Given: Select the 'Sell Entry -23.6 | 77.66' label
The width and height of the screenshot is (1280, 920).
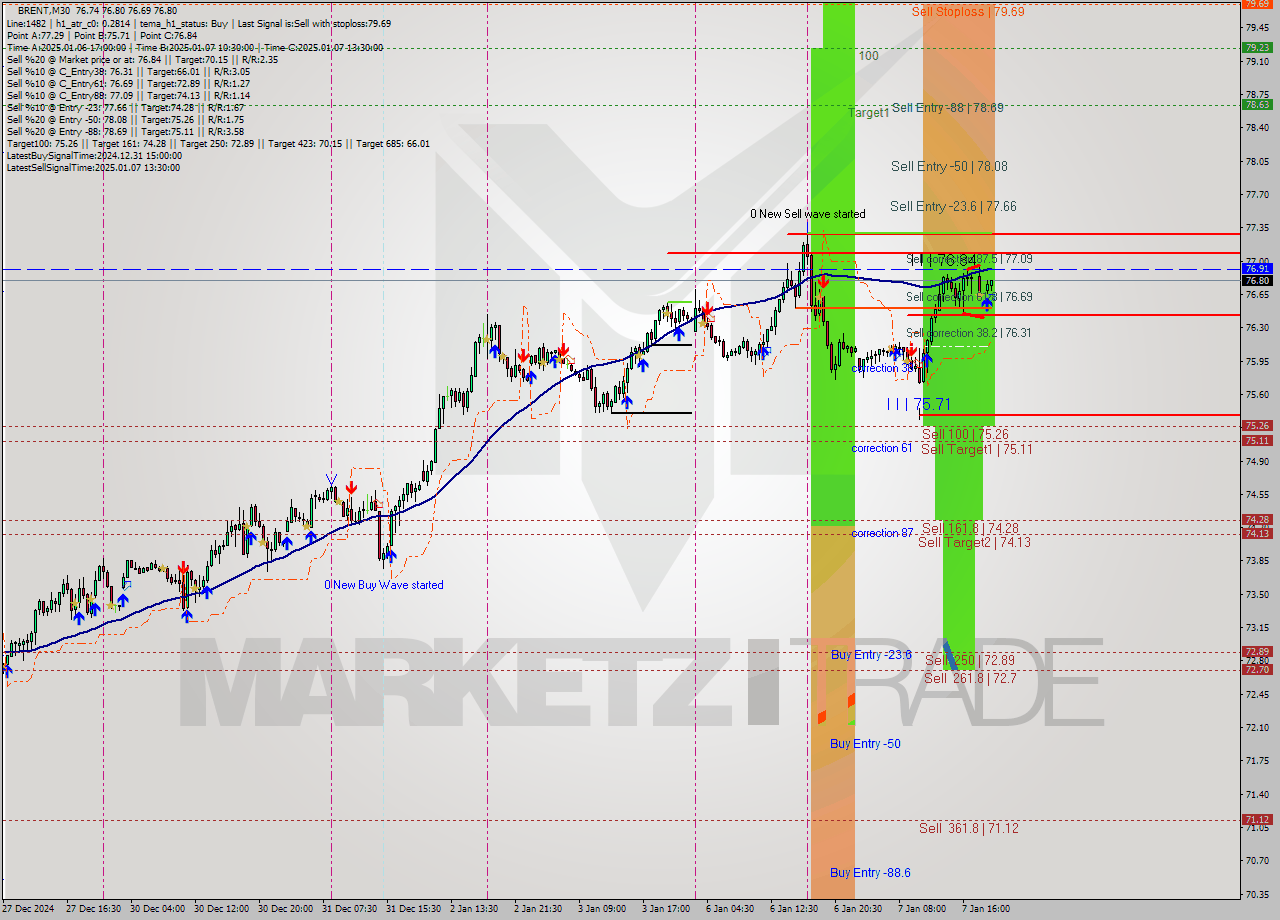Looking at the screenshot, I should pyautogui.click(x=953, y=206).
